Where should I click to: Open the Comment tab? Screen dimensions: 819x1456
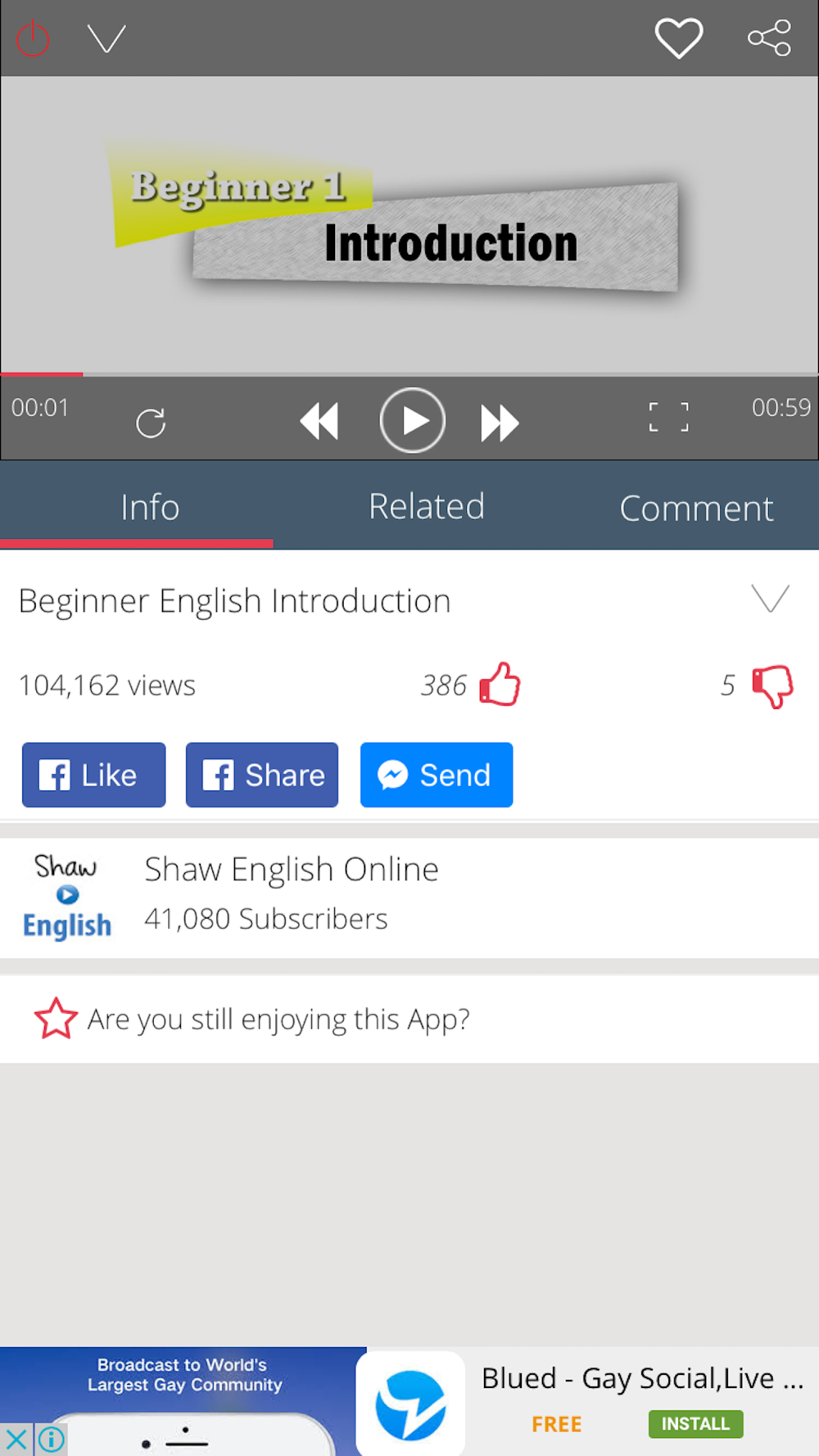tap(696, 508)
